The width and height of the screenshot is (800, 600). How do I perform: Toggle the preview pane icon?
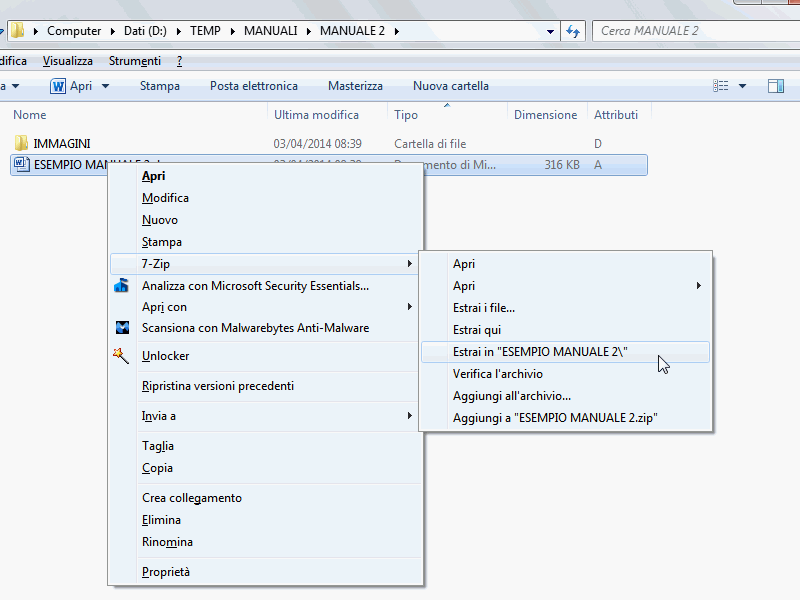[775, 86]
